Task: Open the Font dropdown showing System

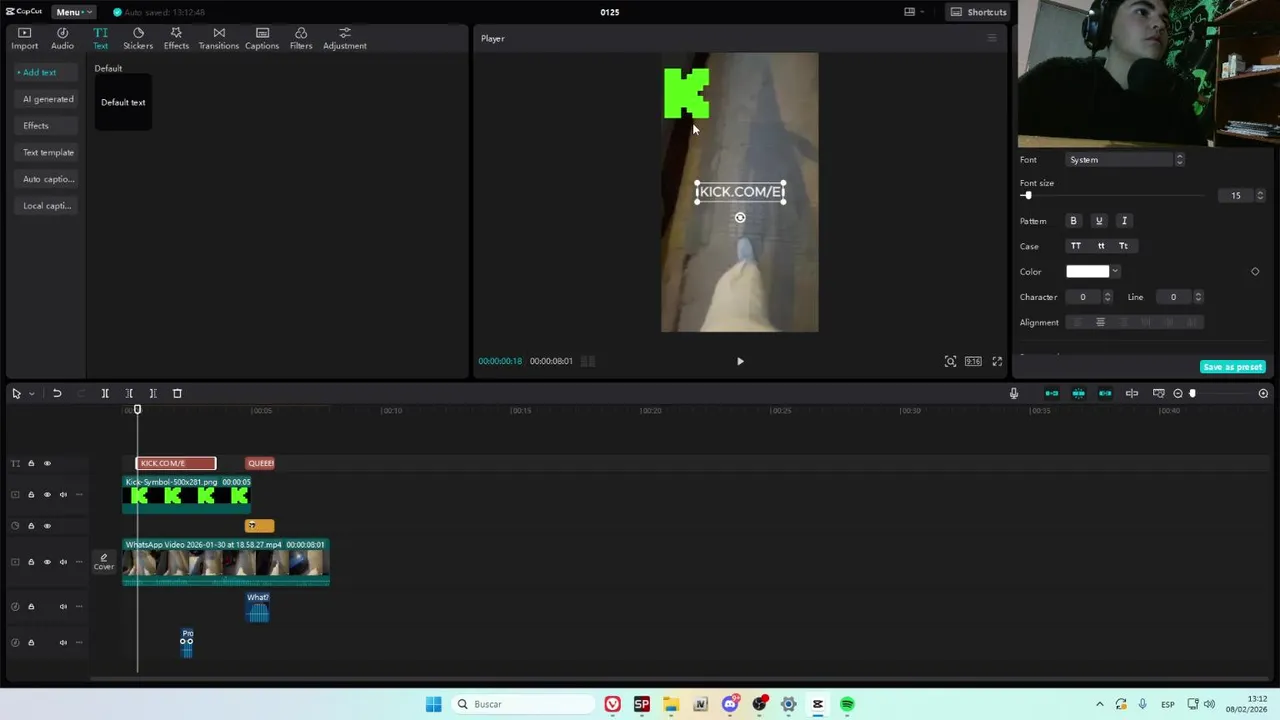Action: pos(1125,160)
